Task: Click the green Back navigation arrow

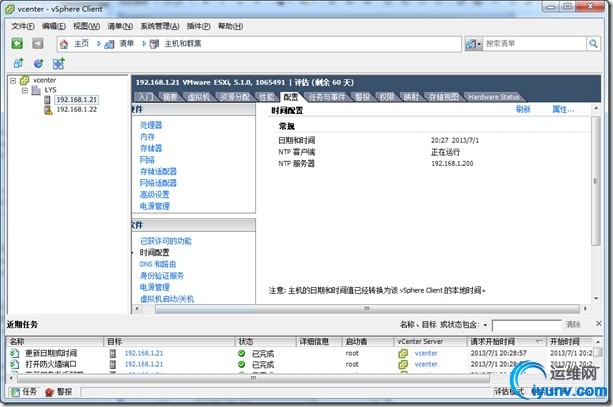Action: 17,43
